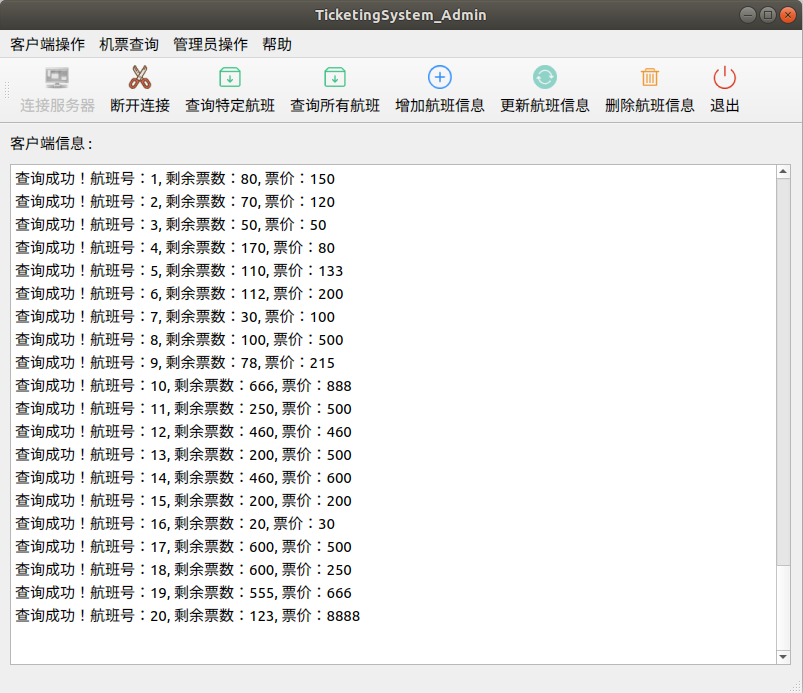Click the scrollbar up arrow
The height and width of the screenshot is (693, 803).
click(x=783, y=172)
